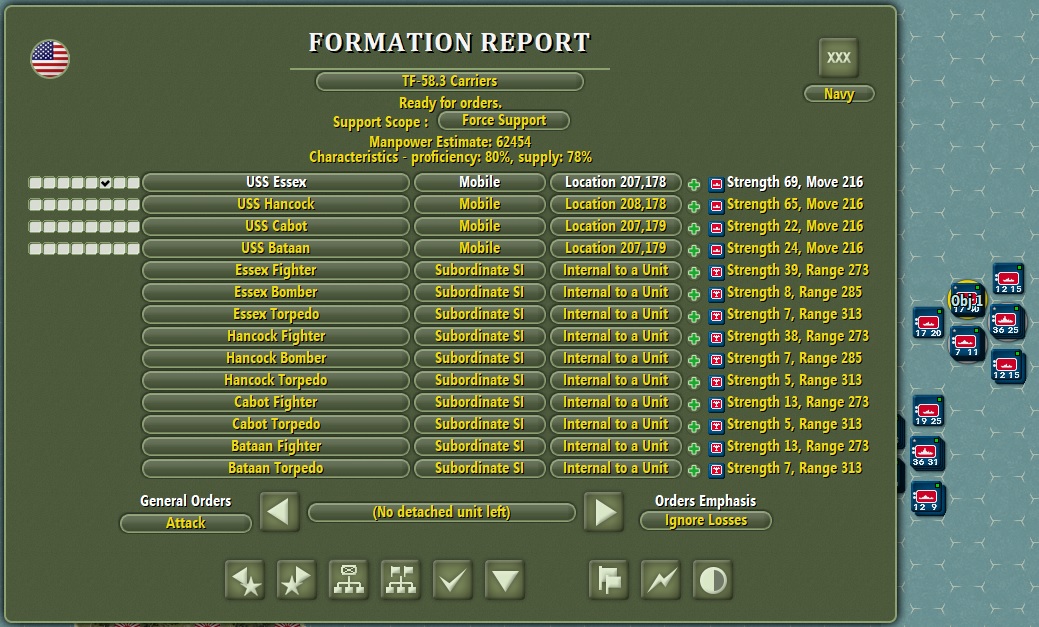The image size is (1039, 627).
Task: Click the red aircraft icon on Hancock Fighter row
Action: 716,338
